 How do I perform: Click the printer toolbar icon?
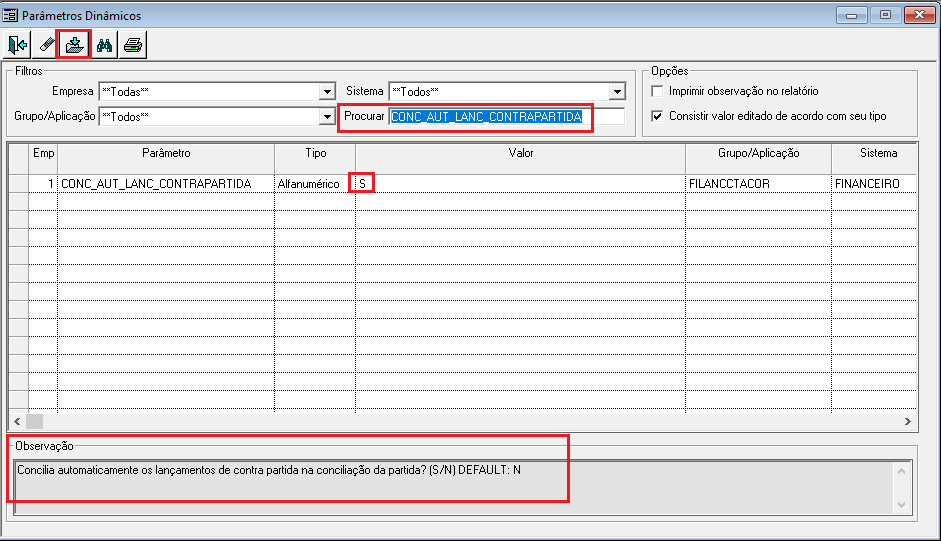133,45
